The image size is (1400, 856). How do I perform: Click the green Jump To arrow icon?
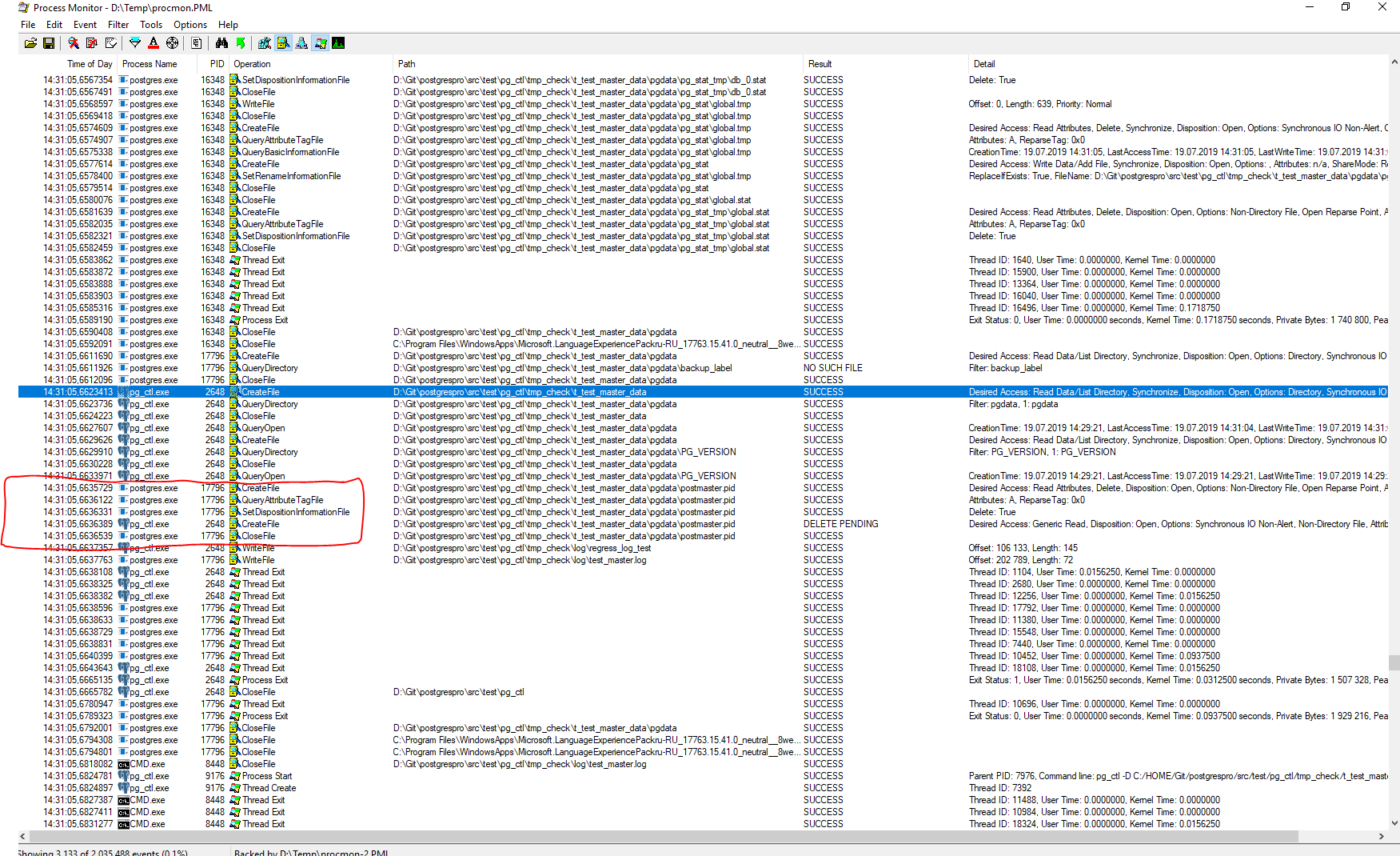(x=240, y=43)
